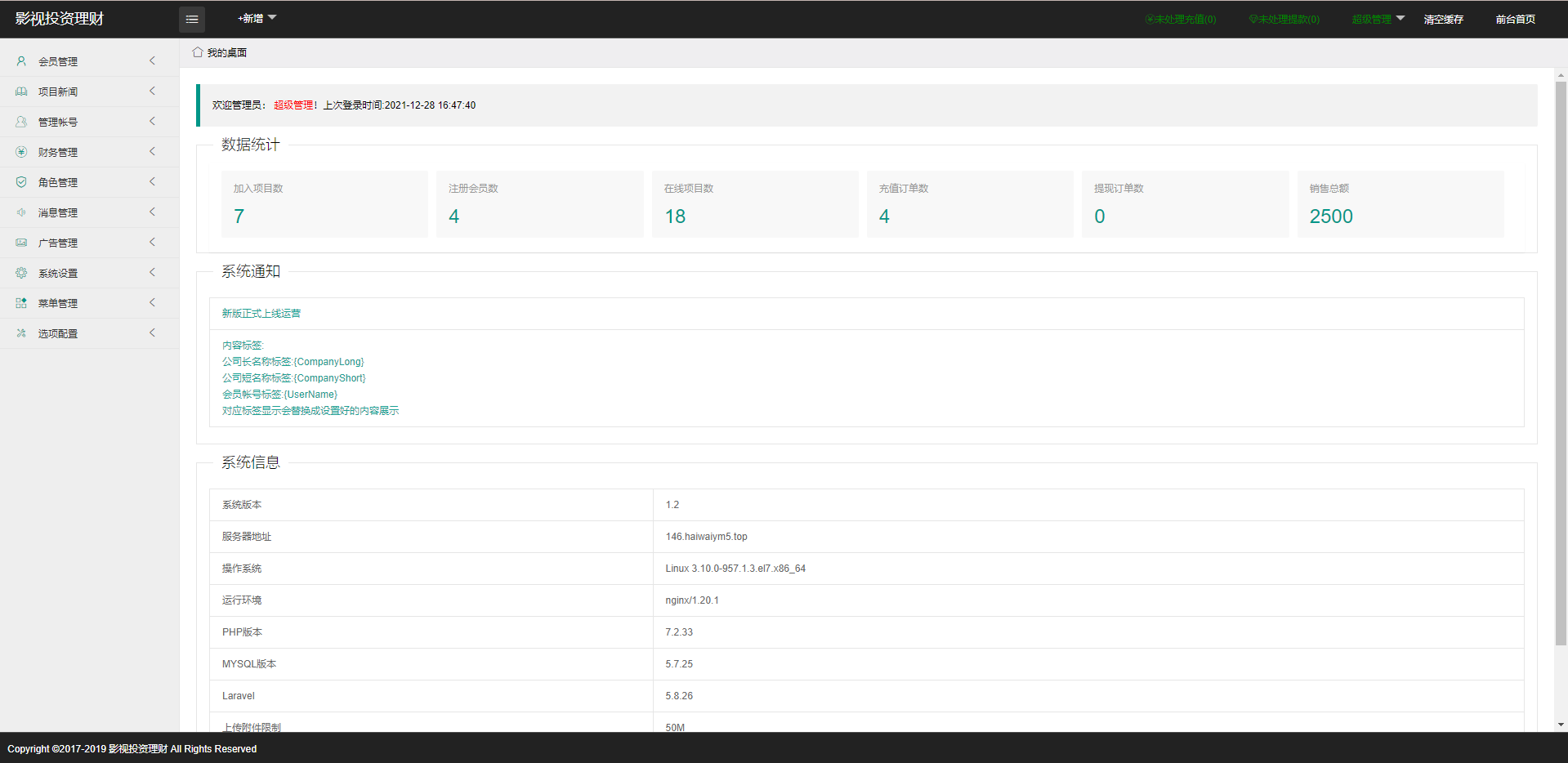Click the 系统设置 gear icon
The height and width of the screenshot is (763, 1568).
point(21,273)
